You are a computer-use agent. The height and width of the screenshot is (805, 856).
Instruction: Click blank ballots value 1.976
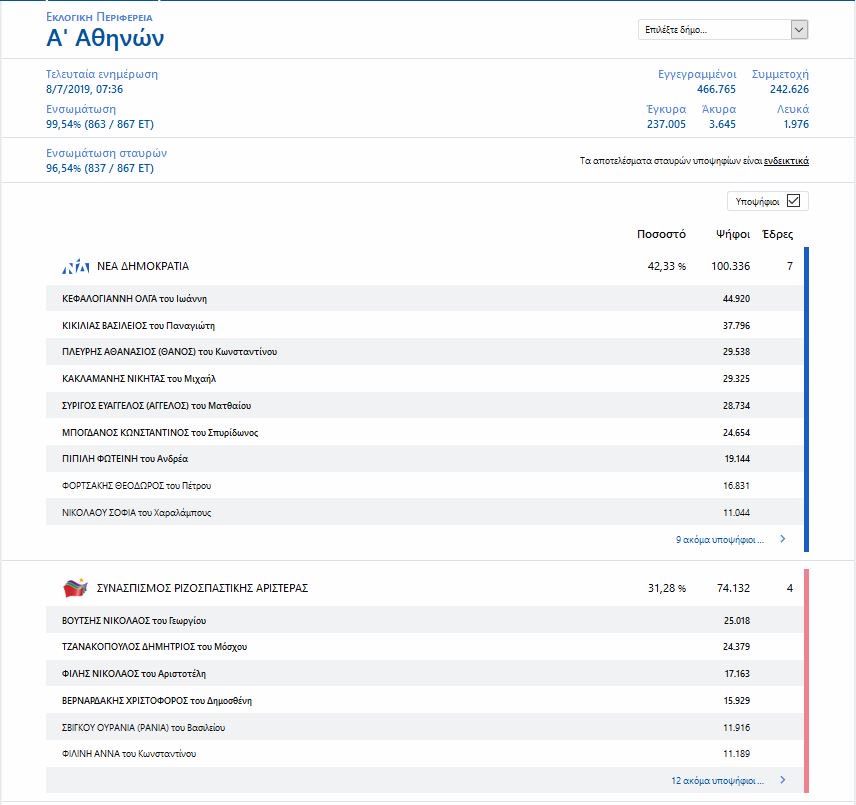pos(796,124)
